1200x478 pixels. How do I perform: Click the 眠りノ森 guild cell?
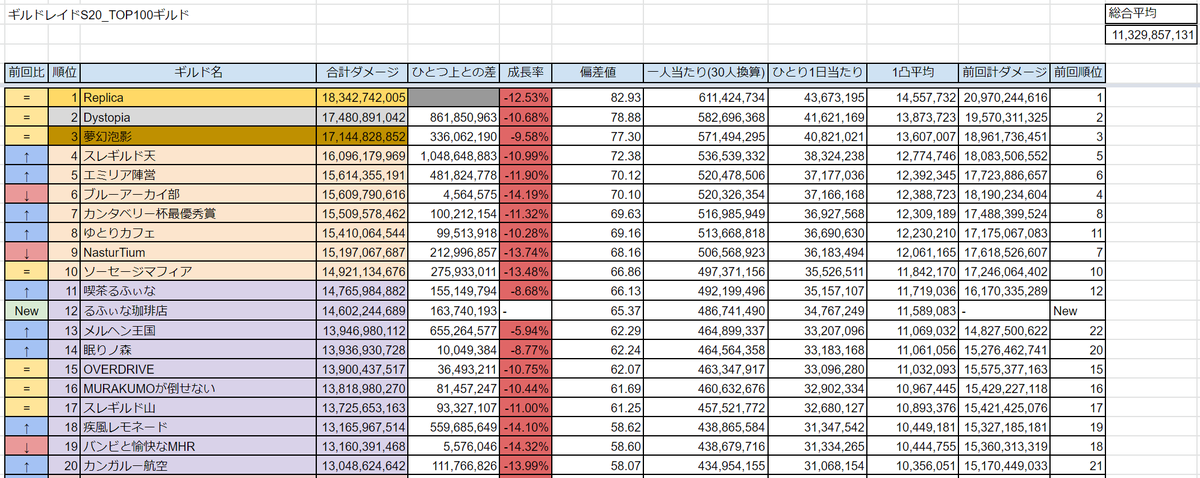pos(199,349)
